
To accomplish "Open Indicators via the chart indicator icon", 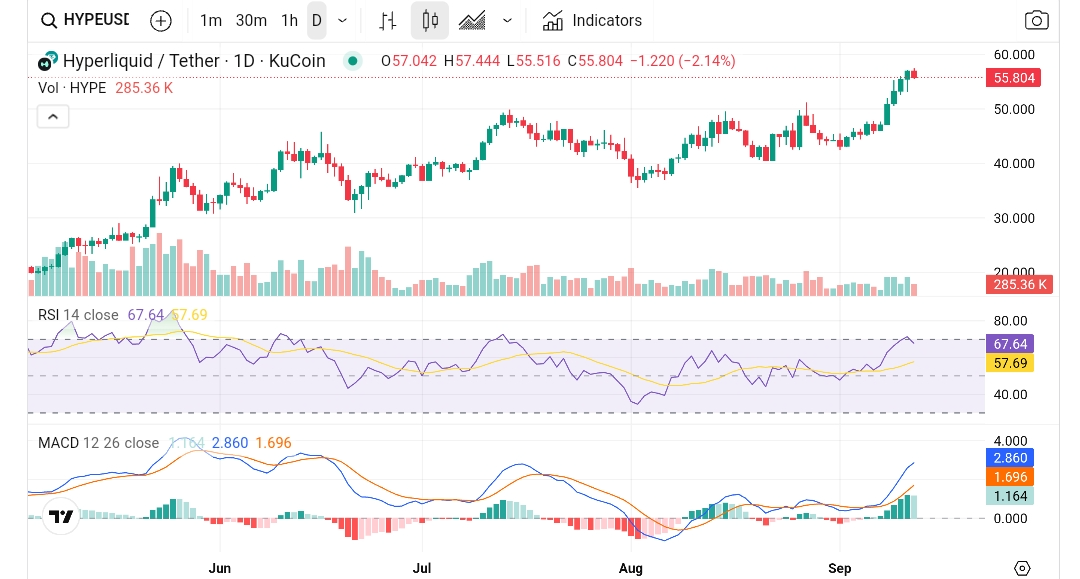I will click(553, 20).
